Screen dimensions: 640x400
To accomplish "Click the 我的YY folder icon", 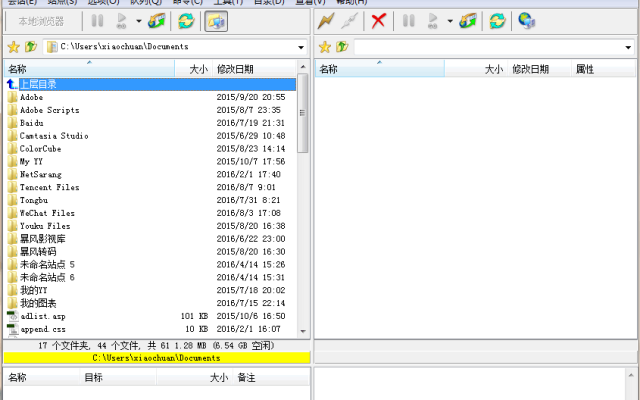I will pyautogui.click(x=13, y=290).
